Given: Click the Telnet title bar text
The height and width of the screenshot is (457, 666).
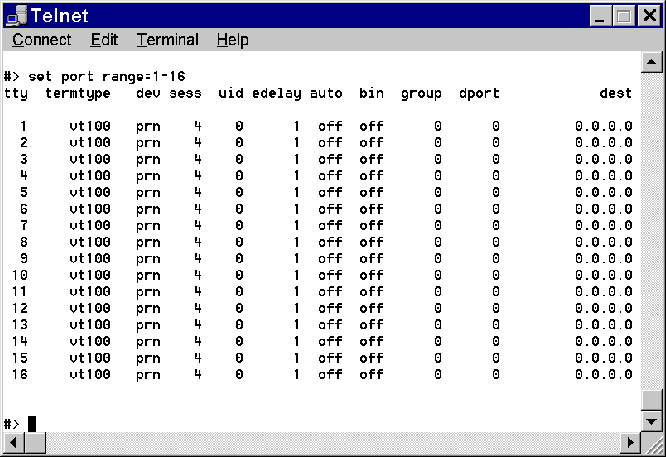Looking at the screenshot, I should coord(59,16).
